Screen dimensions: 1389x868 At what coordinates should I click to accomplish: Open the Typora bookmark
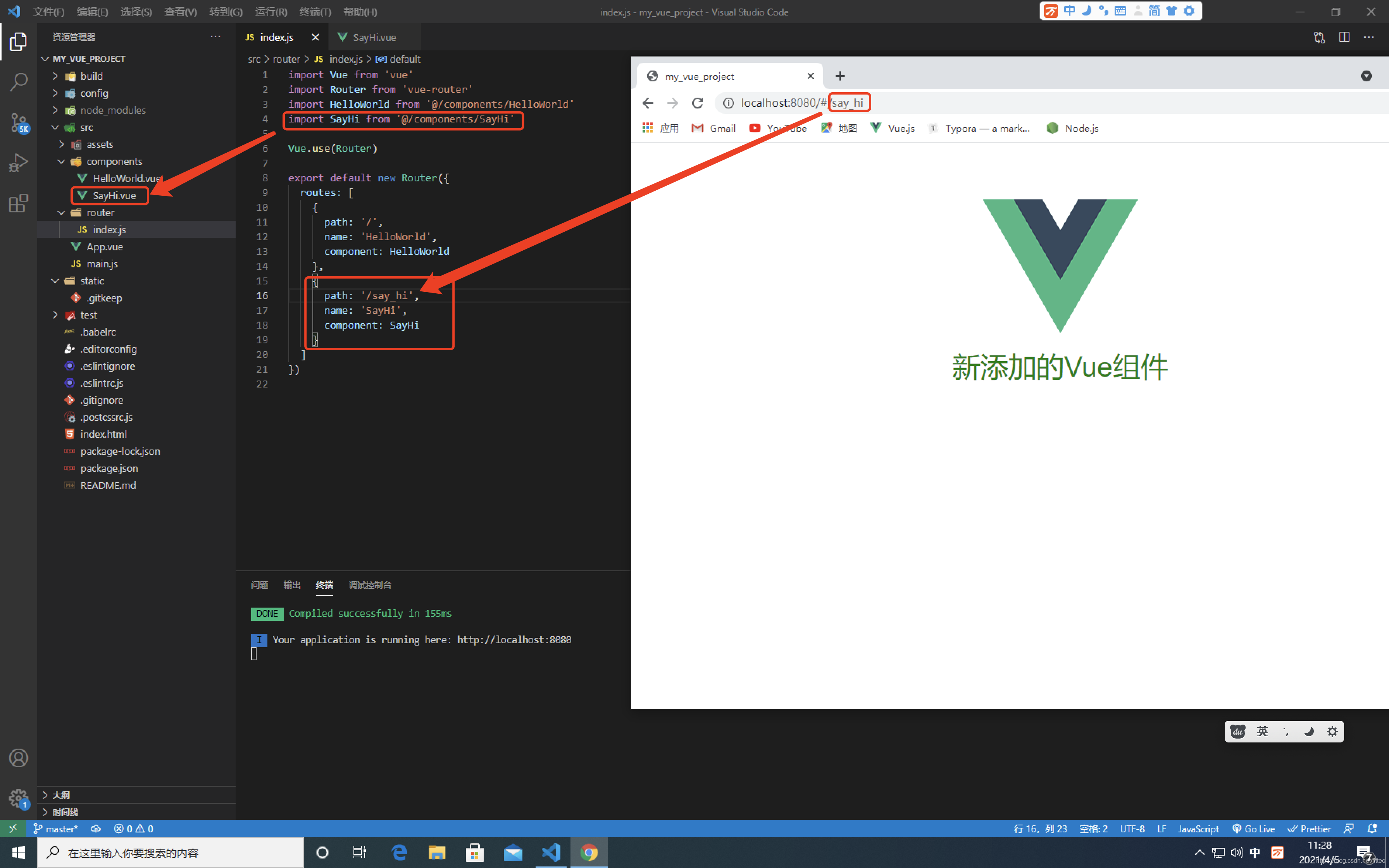point(980,128)
